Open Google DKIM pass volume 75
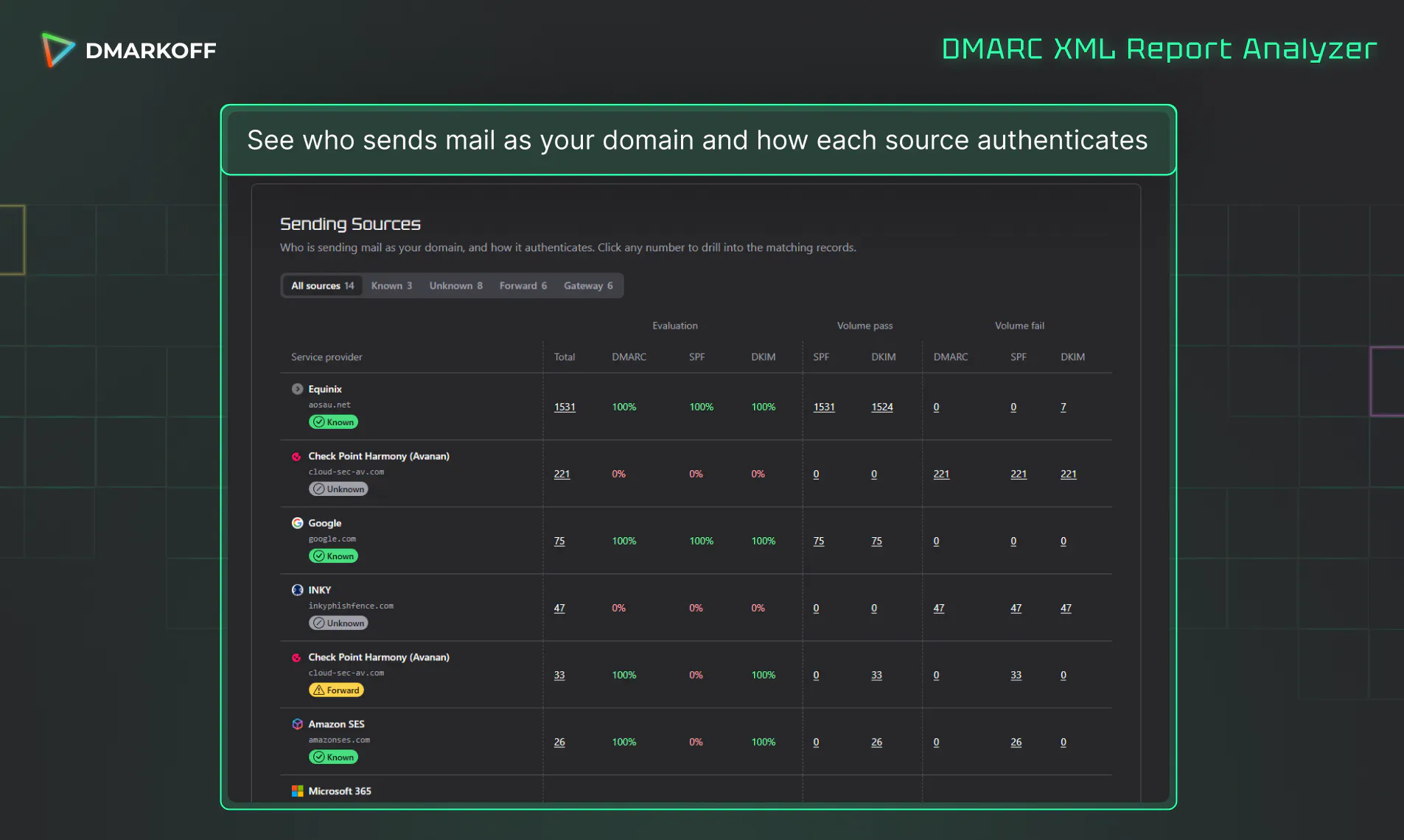 (877, 542)
